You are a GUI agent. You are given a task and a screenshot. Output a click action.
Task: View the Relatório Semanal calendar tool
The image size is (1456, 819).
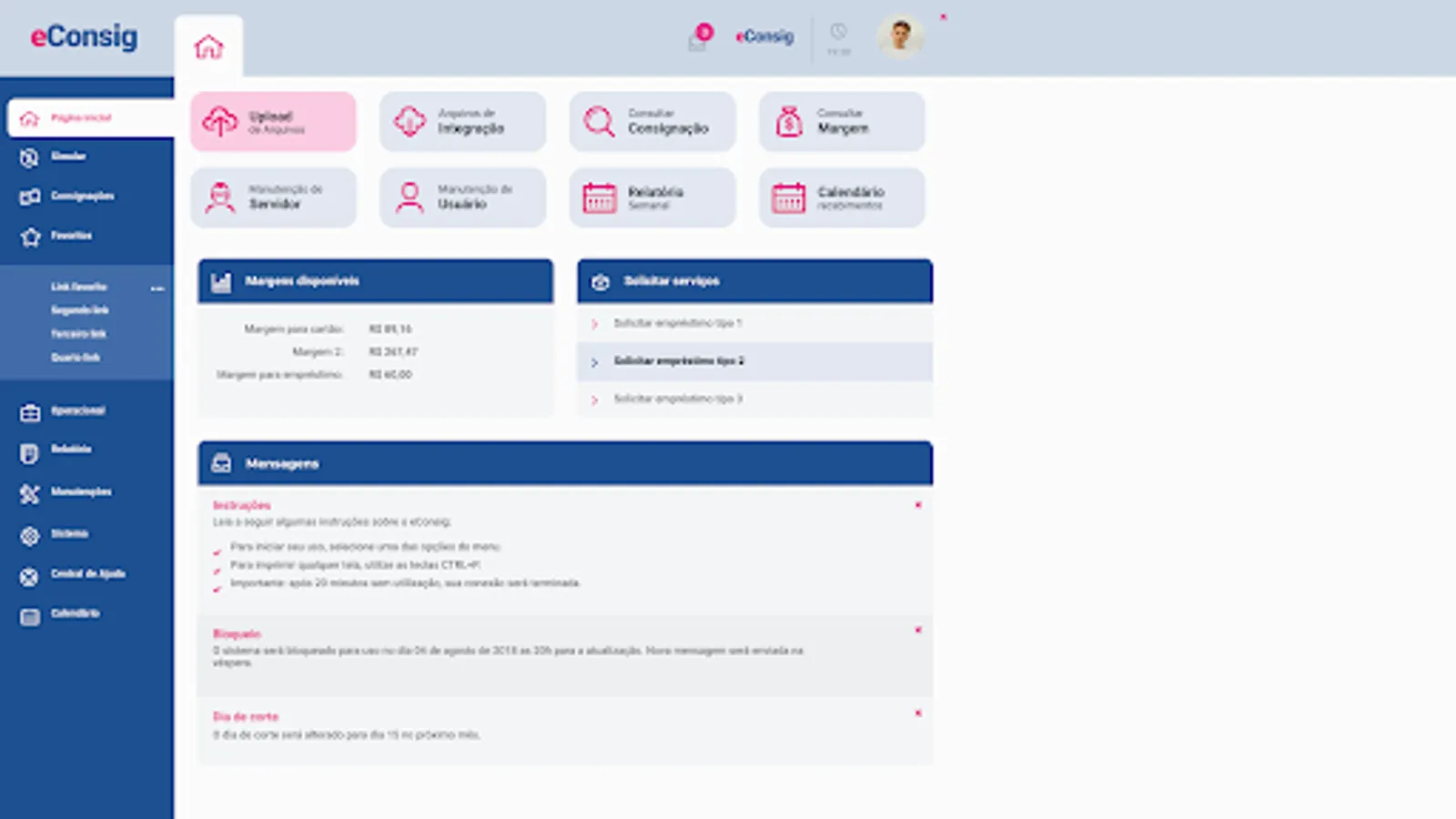652,197
